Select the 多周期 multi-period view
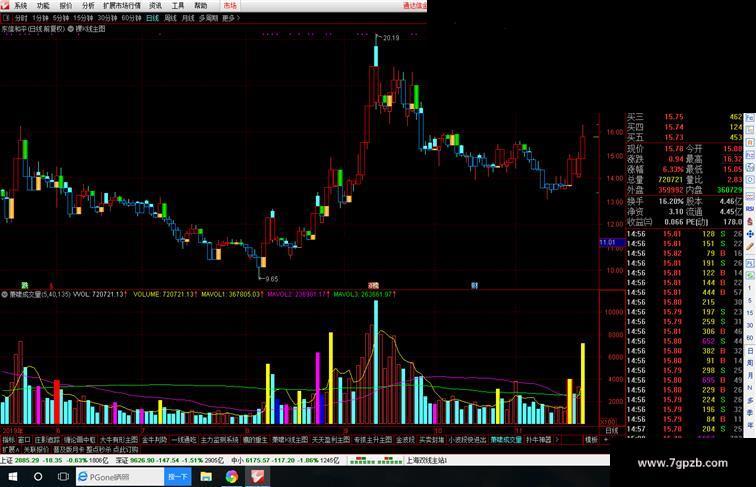The image size is (756, 487). [209, 18]
